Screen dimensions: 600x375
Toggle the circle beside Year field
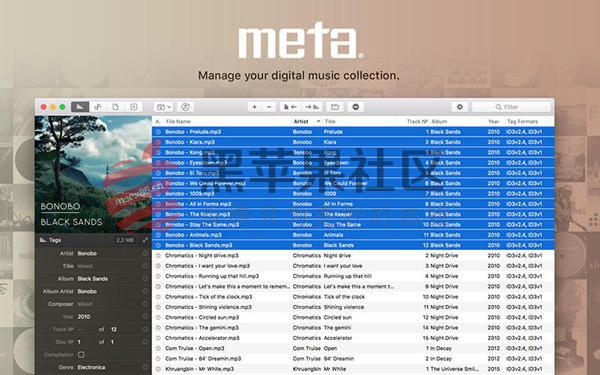click(x=145, y=316)
